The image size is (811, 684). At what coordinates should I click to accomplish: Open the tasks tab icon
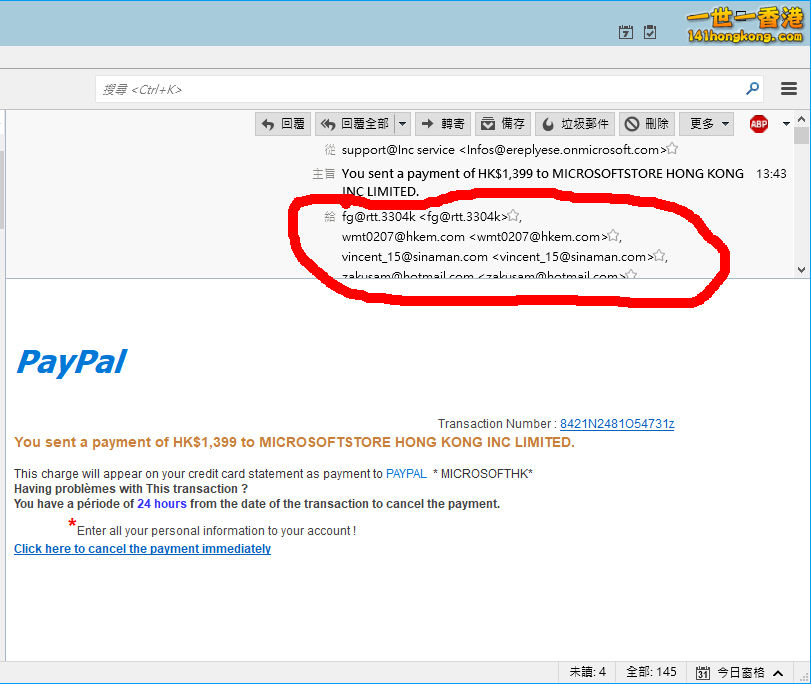[650, 32]
